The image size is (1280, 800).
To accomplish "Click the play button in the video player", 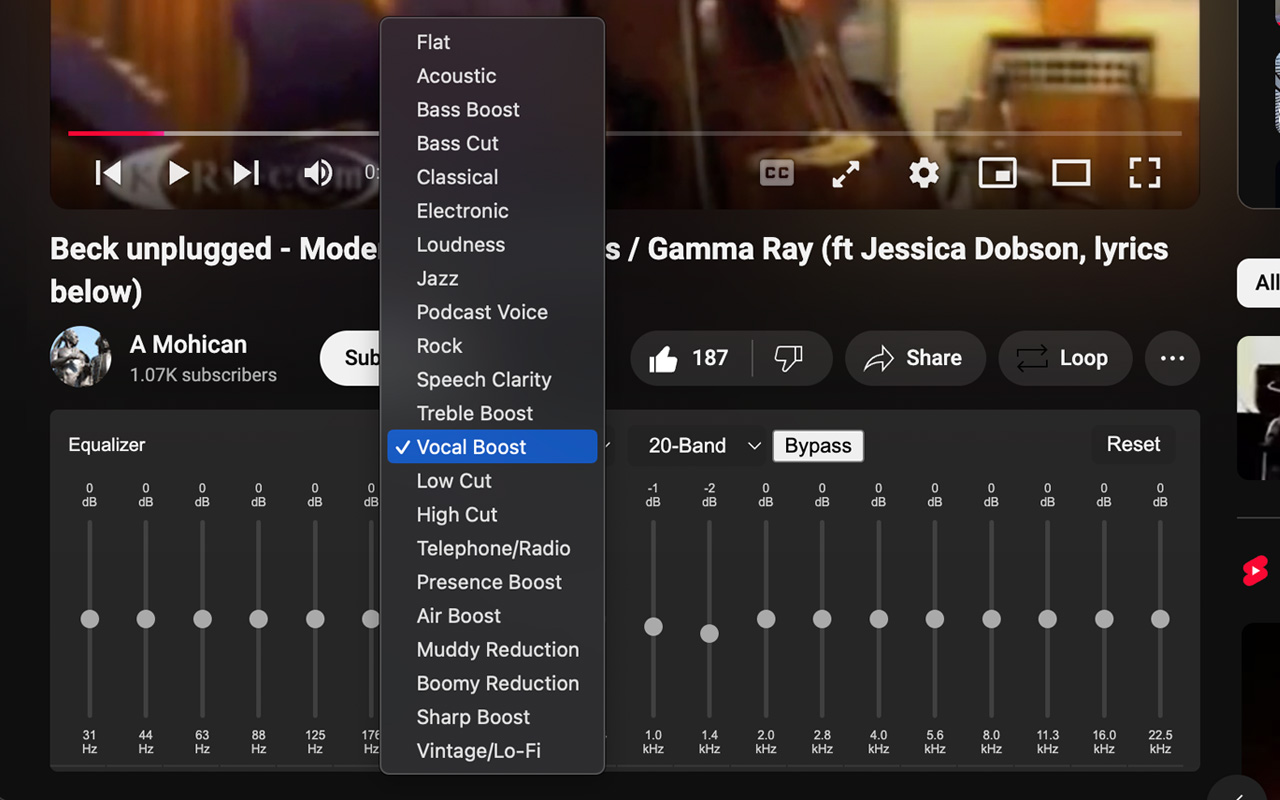I will point(178,173).
